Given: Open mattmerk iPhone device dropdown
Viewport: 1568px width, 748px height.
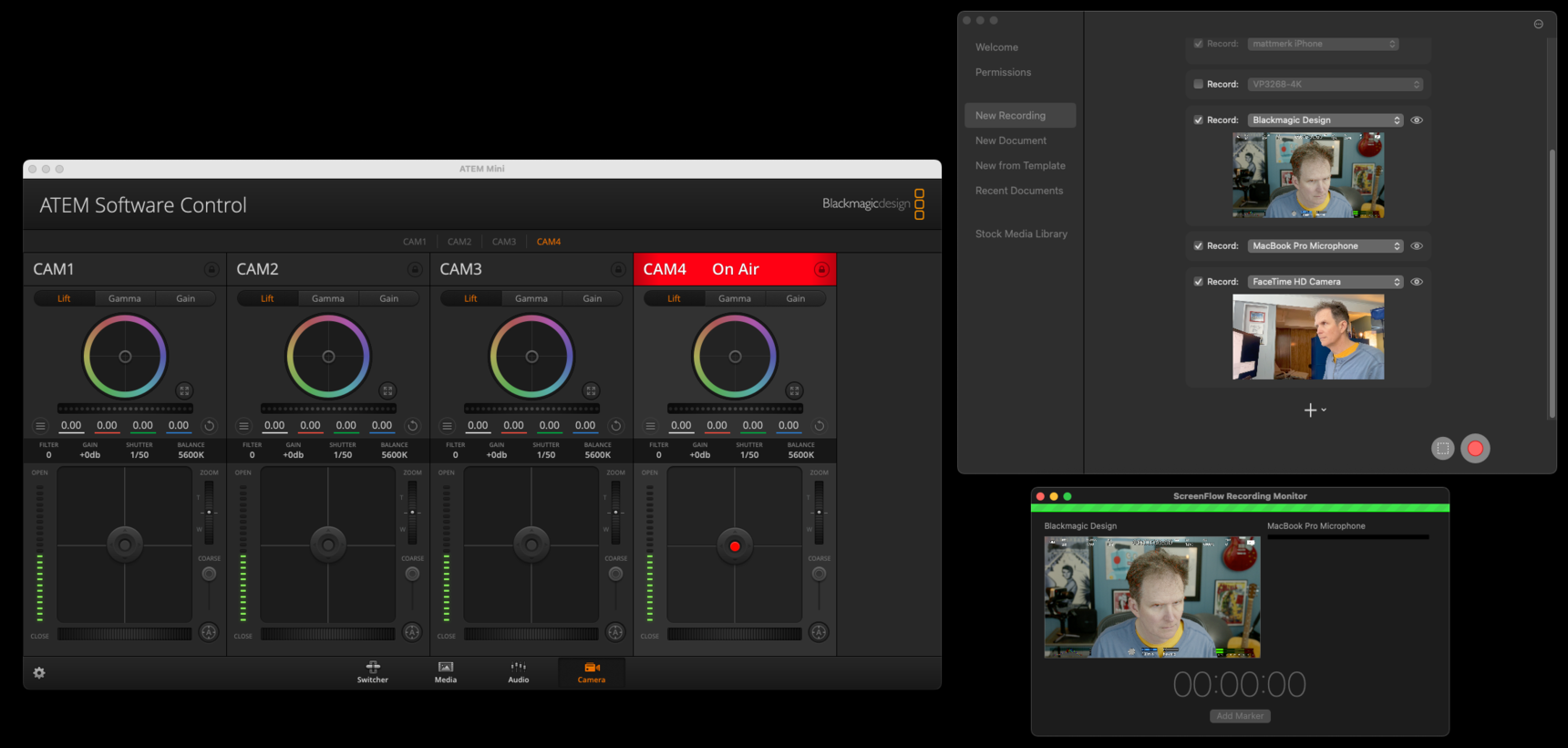Looking at the screenshot, I should (x=1323, y=44).
